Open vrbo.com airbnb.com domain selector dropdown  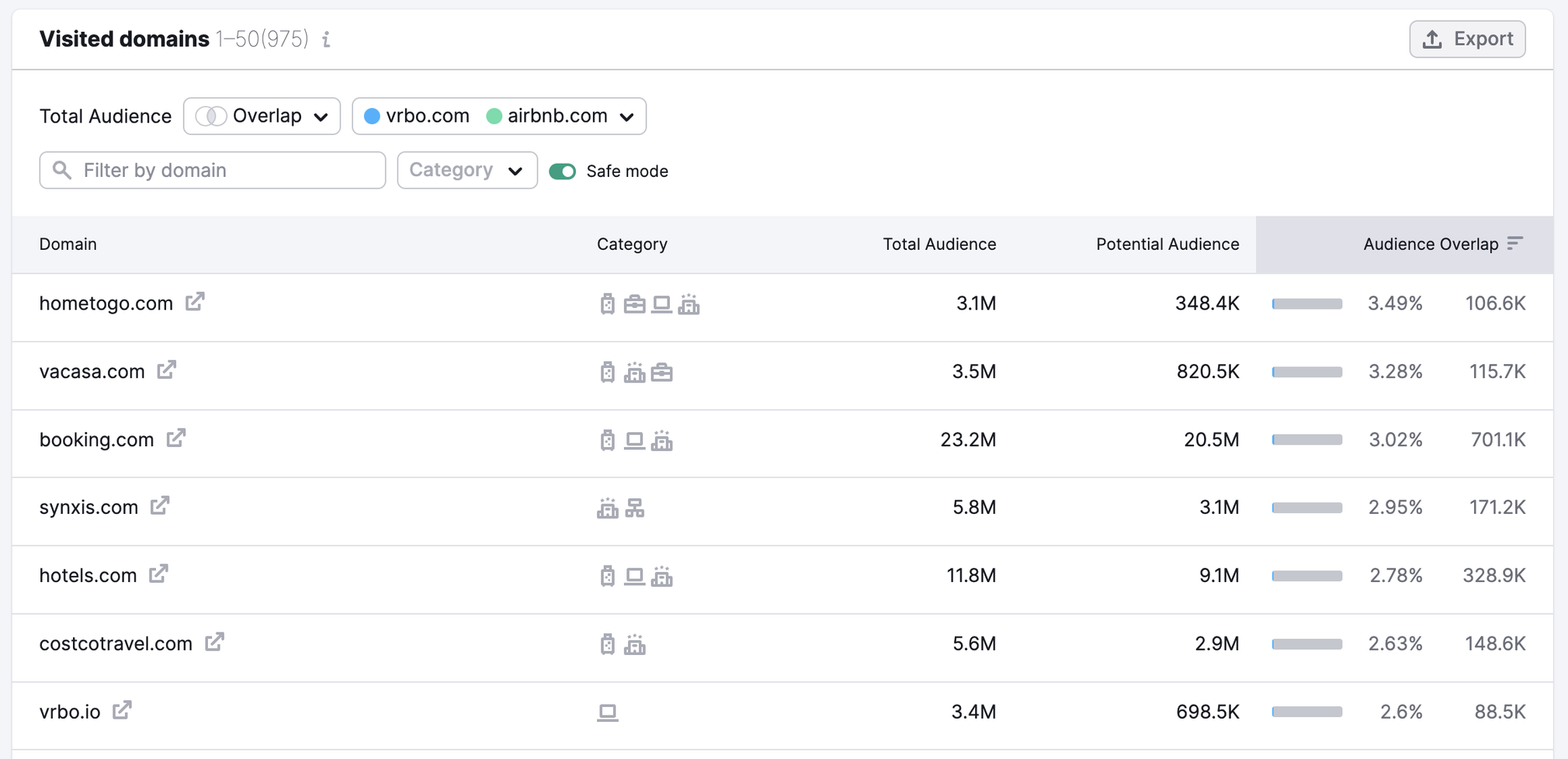point(499,116)
